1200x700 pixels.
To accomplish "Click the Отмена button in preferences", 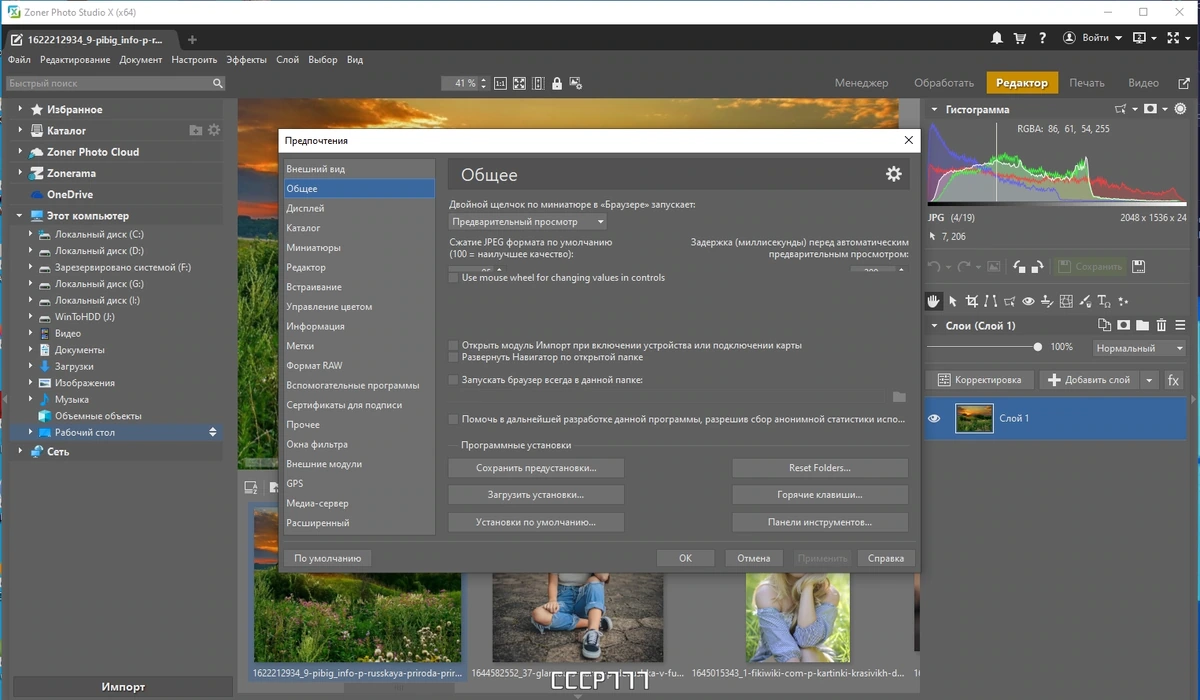I will 754,558.
